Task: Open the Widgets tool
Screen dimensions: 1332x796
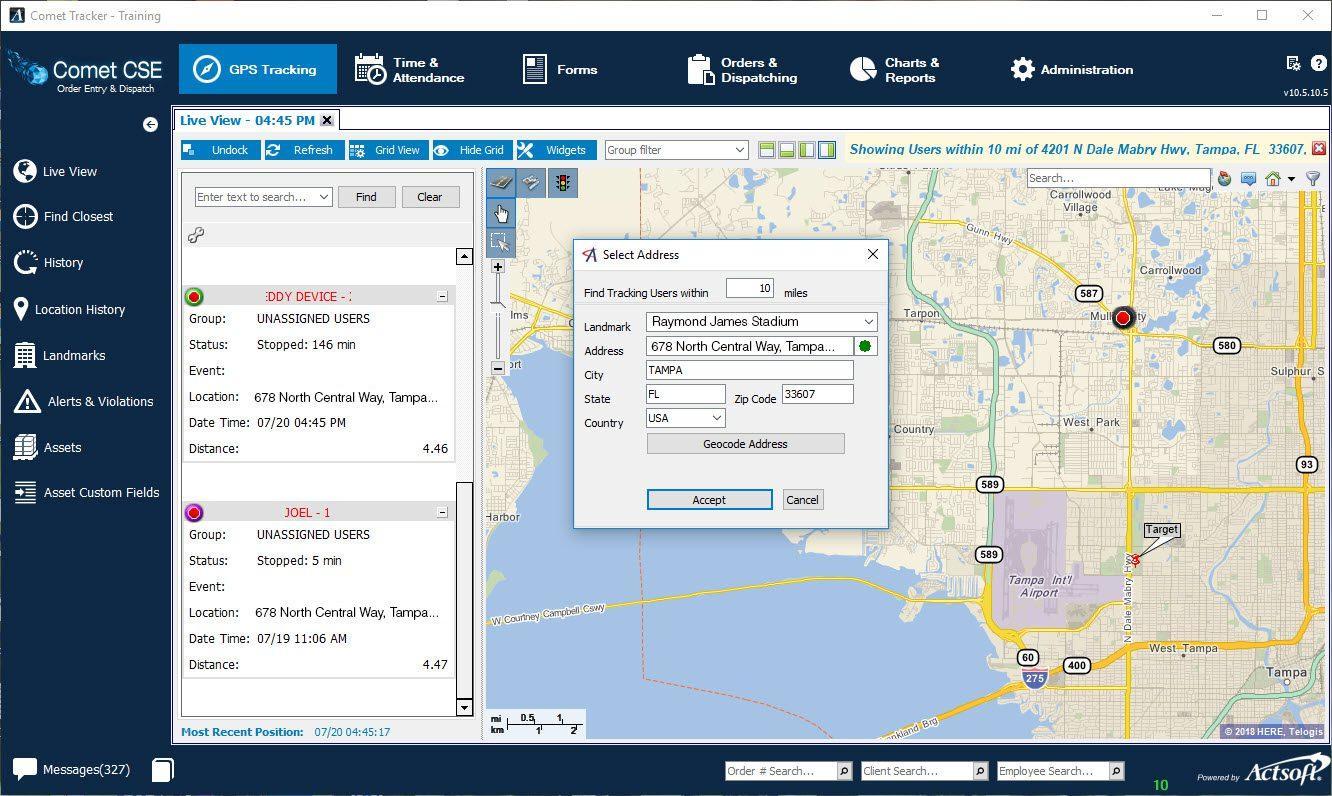Action: click(556, 150)
